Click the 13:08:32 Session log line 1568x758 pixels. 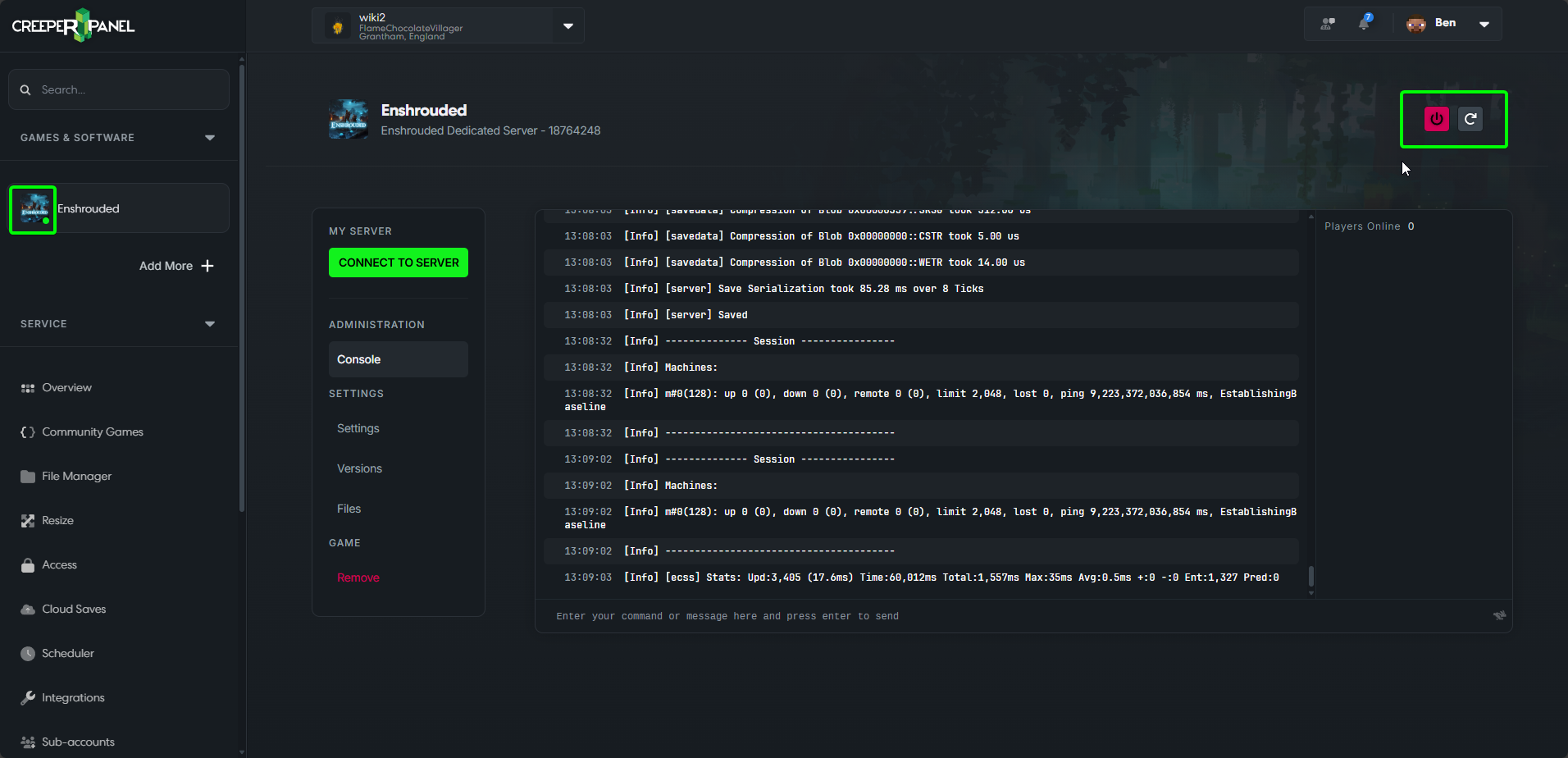tap(921, 341)
